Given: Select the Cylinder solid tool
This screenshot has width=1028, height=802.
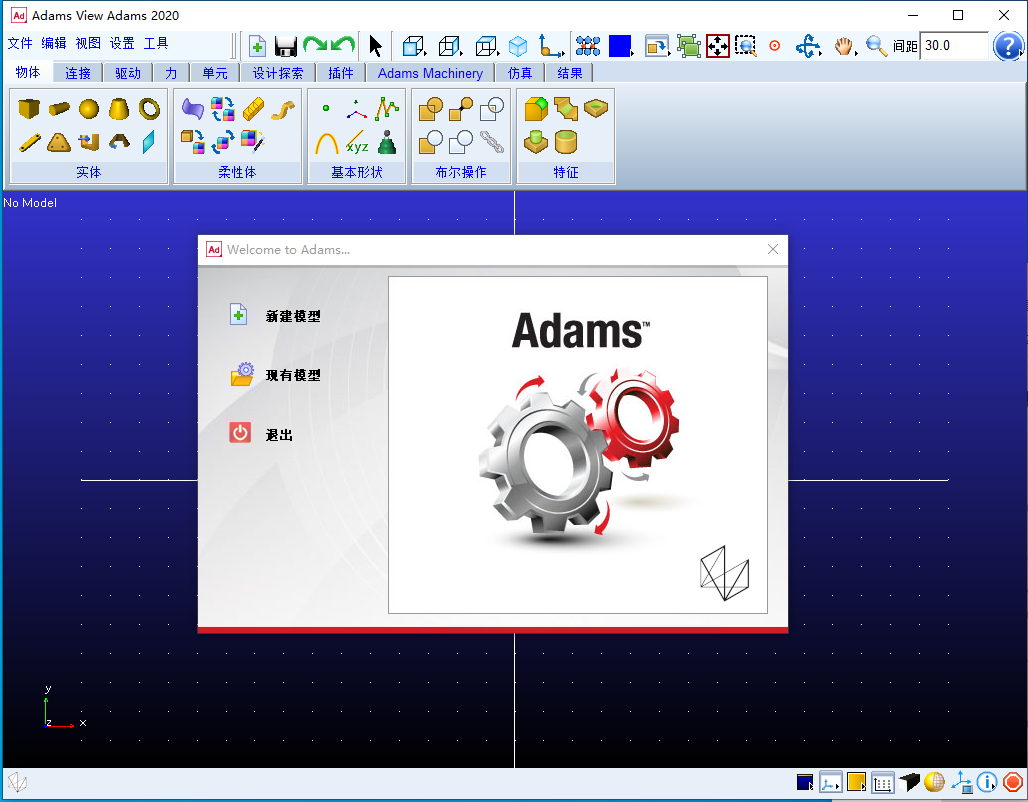Looking at the screenshot, I should (59, 108).
